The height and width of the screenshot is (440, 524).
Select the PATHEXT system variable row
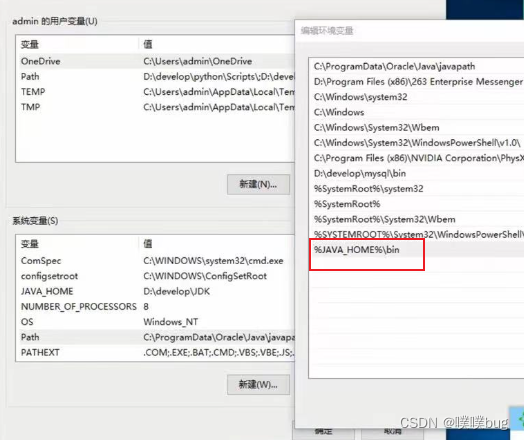(x=156, y=353)
